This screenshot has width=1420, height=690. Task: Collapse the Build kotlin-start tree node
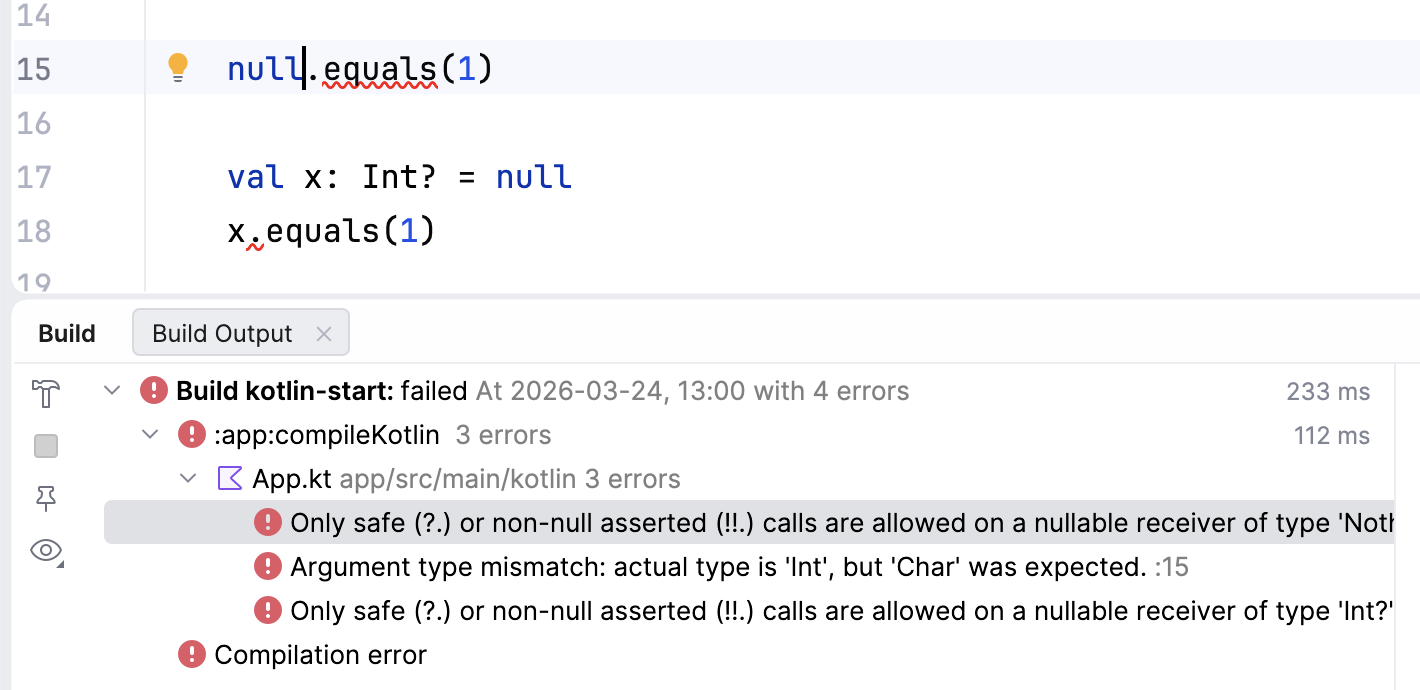tap(112, 390)
